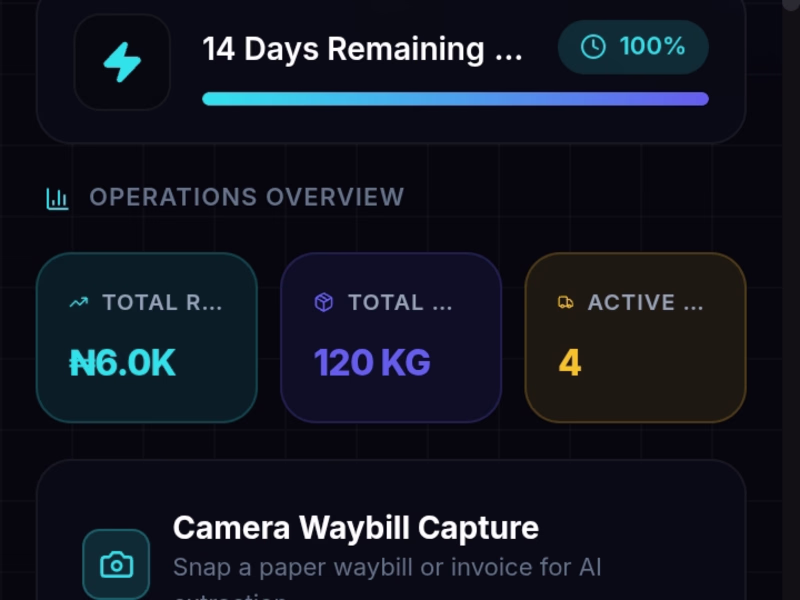Click the bar chart icon beside Operations Overview
Image resolution: width=800 pixels, height=600 pixels.
coord(57,198)
